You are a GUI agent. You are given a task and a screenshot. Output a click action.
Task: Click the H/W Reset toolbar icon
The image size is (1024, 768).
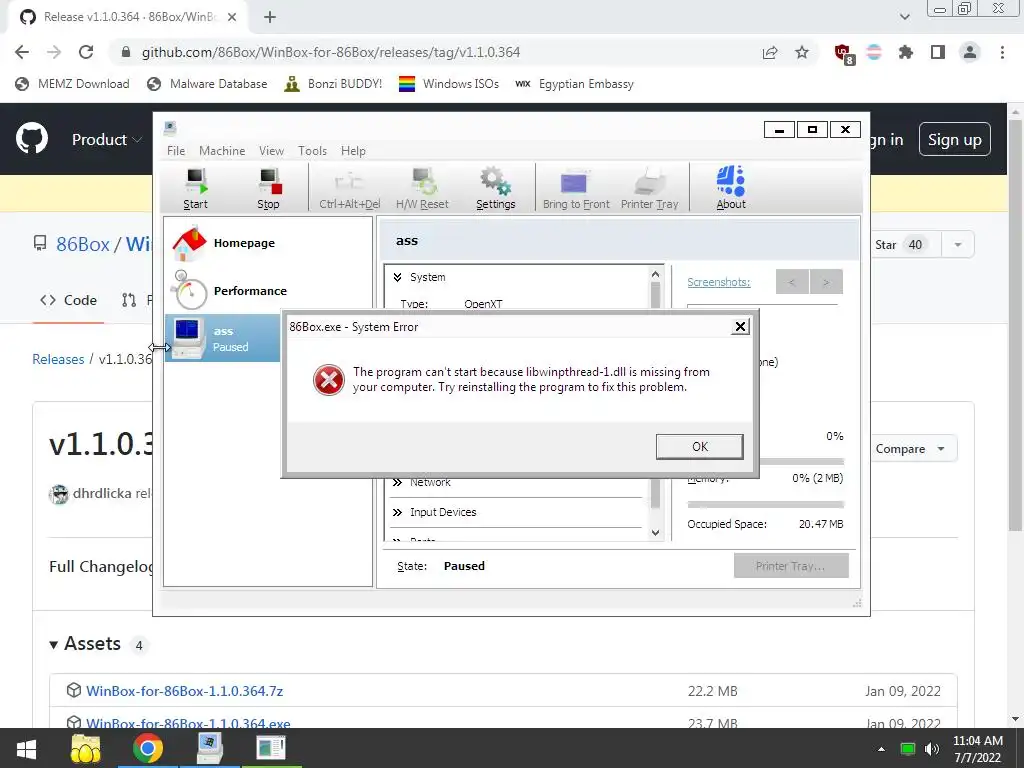[422, 188]
